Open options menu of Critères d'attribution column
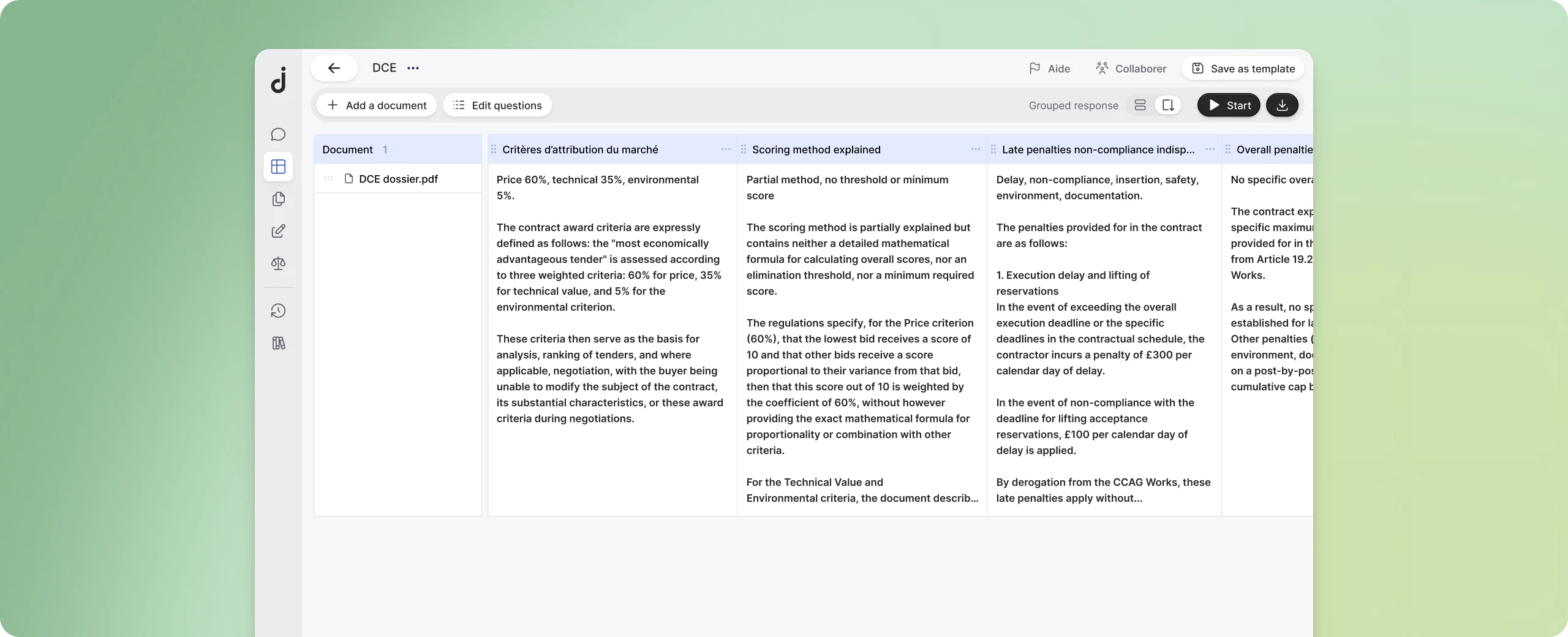This screenshot has width=1568, height=637. pos(726,149)
